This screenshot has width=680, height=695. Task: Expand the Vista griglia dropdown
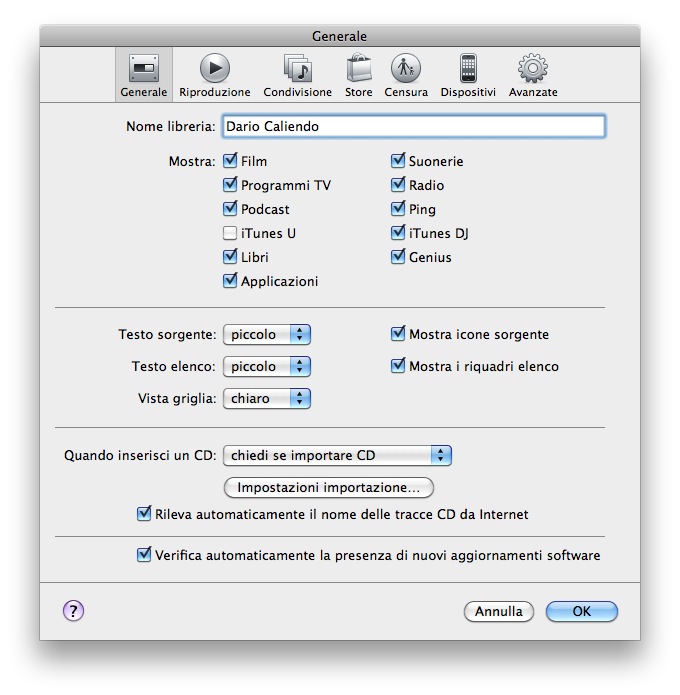266,399
